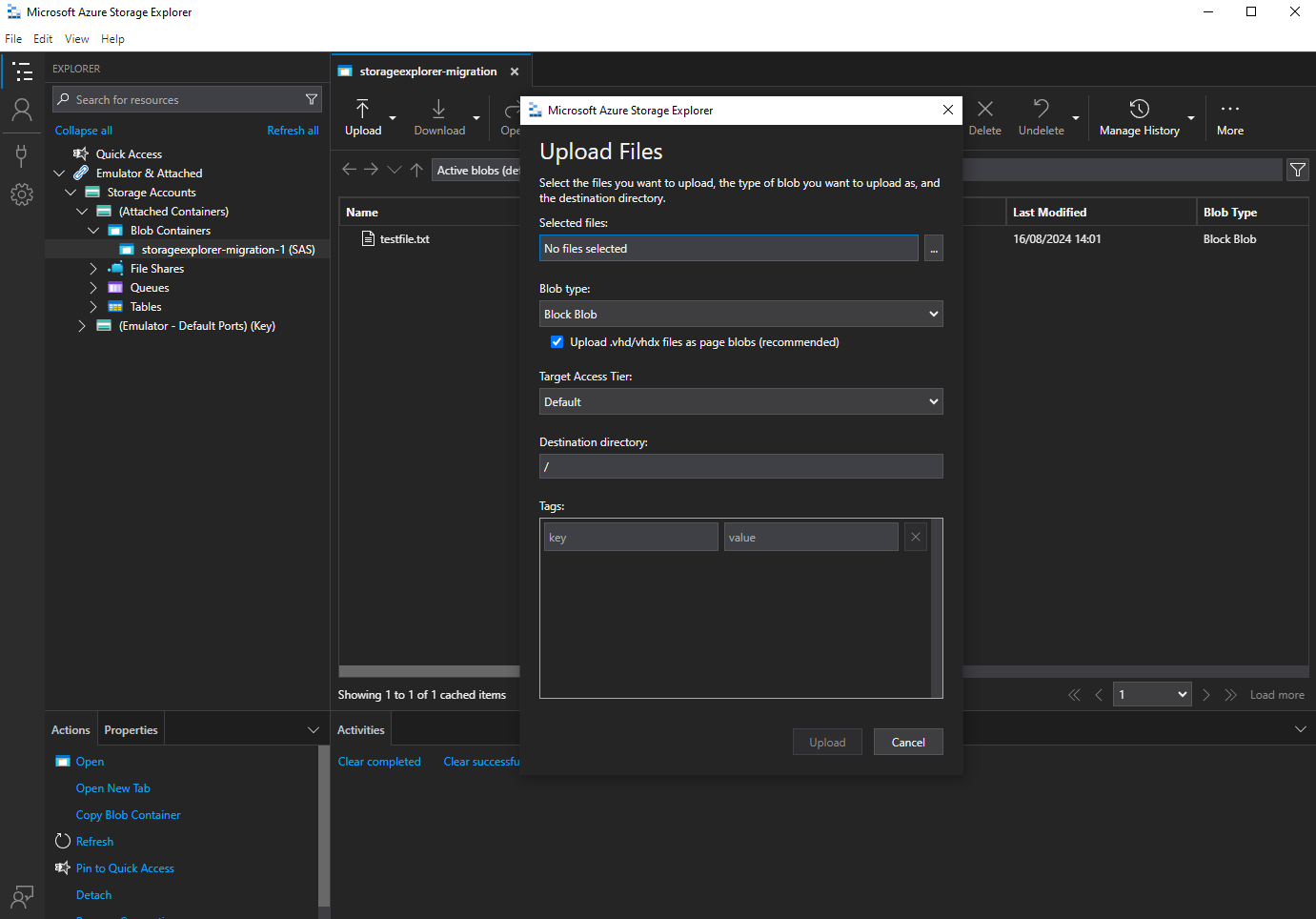This screenshot has width=1316, height=919.
Task: Switch to the Properties tab
Action: 131,730
